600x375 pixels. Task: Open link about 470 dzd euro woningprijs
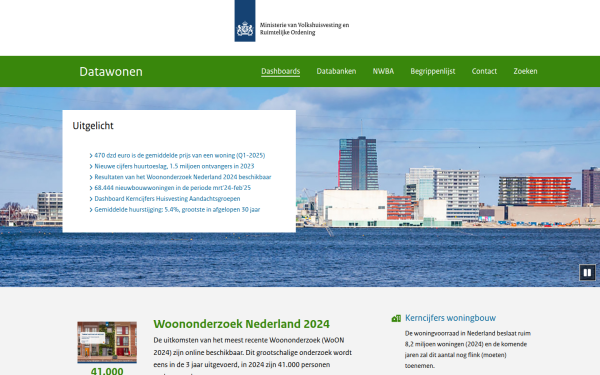point(179,155)
